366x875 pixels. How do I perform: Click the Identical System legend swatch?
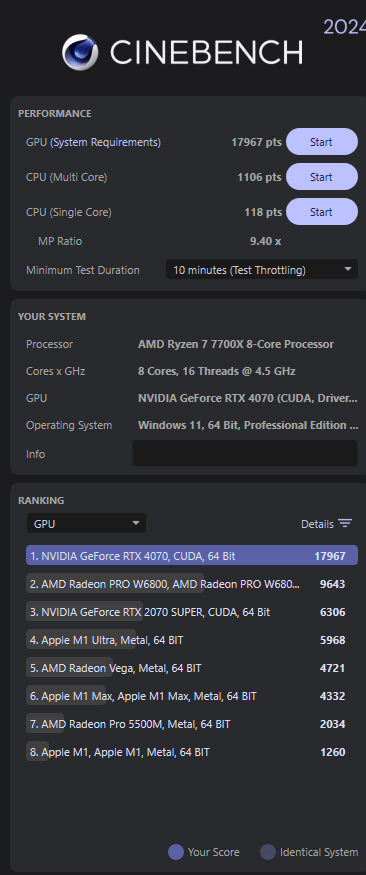click(x=268, y=852)
